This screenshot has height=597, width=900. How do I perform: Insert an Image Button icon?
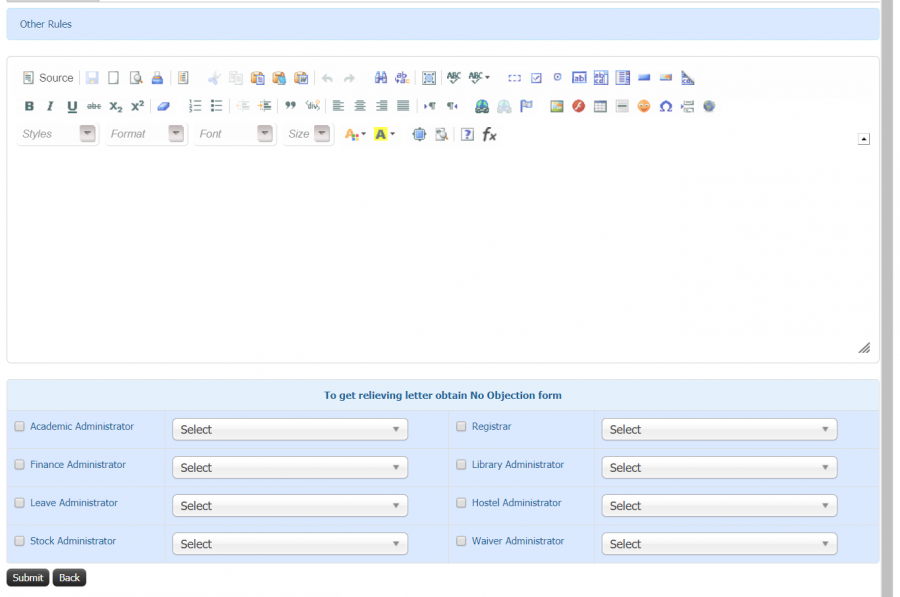click(x=666, y=77)
